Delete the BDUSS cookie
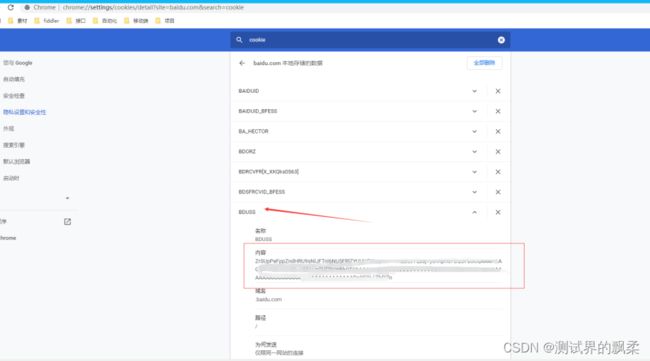 point(498,212)
